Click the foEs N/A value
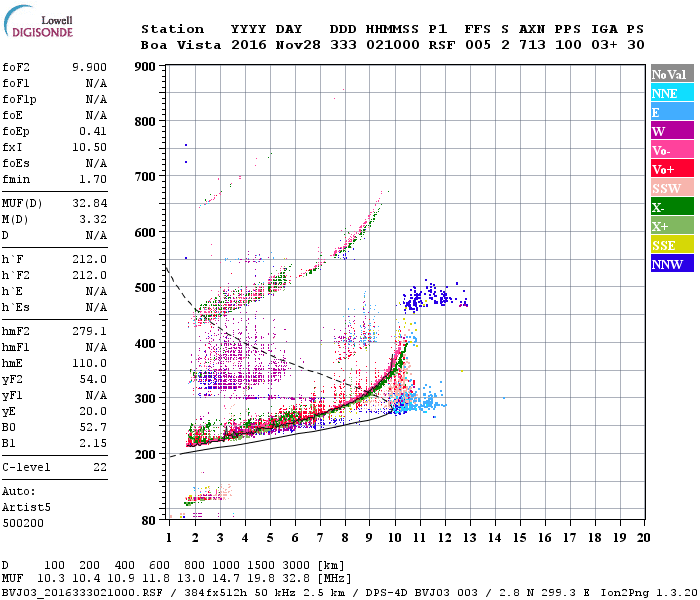This screenshot has height=600, width=700. [96, 163]
